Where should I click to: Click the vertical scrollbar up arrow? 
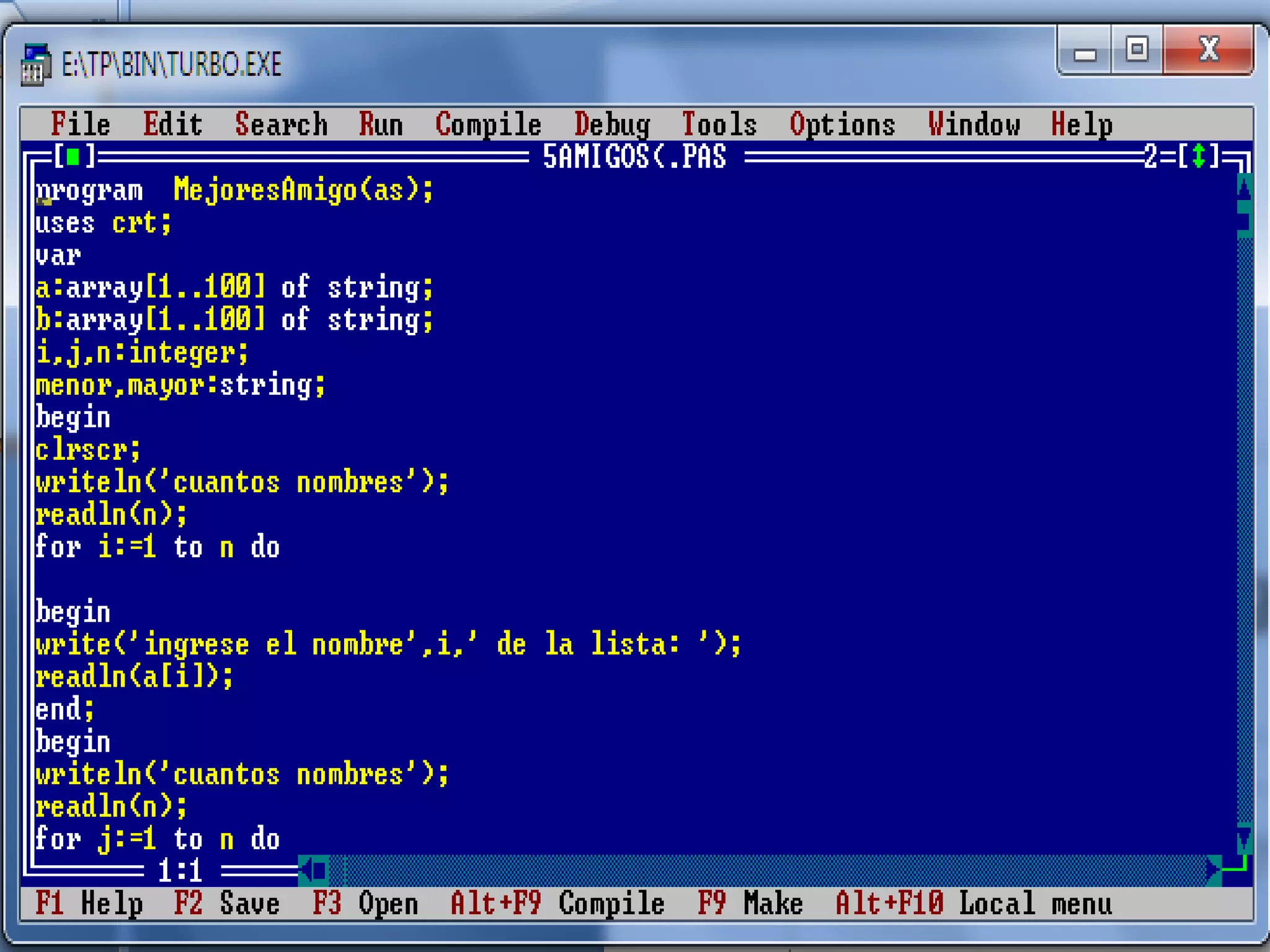click(1244, 188)
